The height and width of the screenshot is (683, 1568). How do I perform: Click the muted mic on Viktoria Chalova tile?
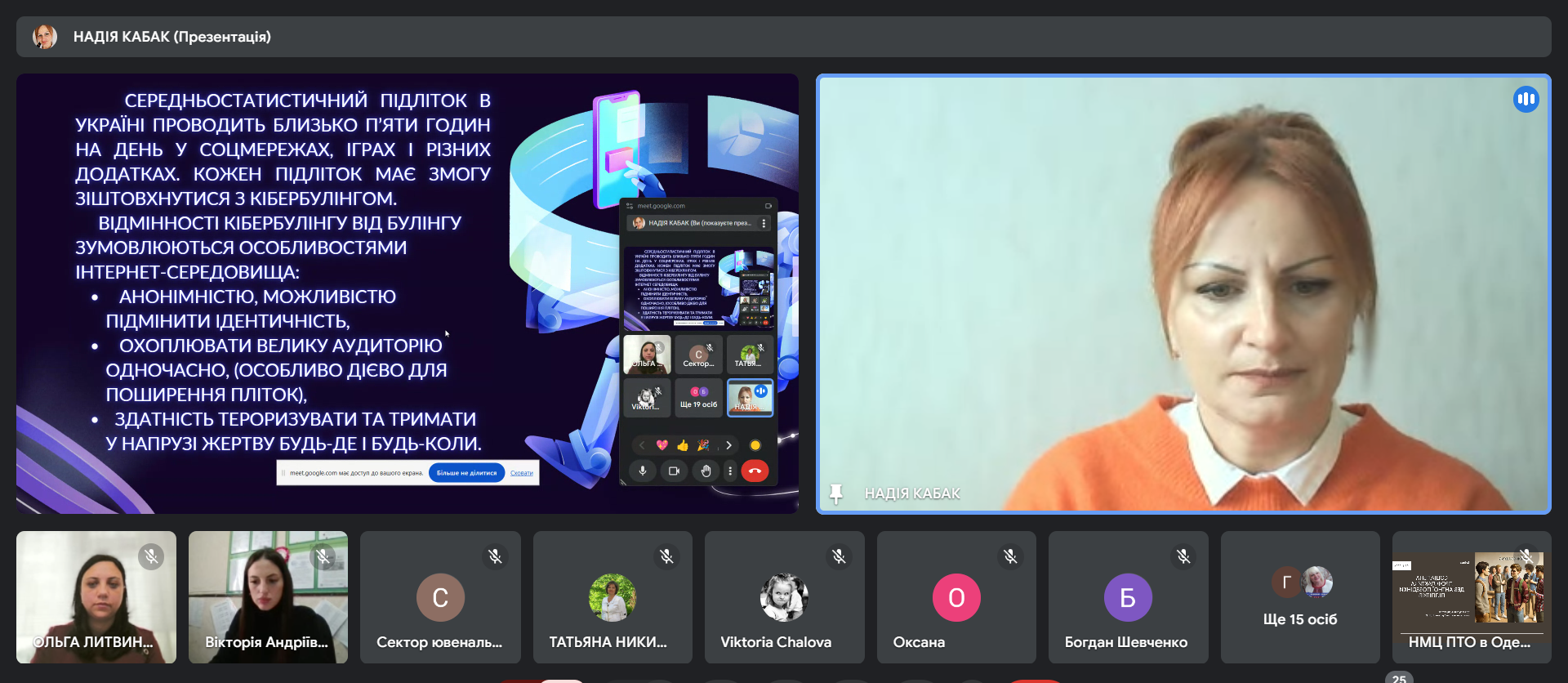839,556
